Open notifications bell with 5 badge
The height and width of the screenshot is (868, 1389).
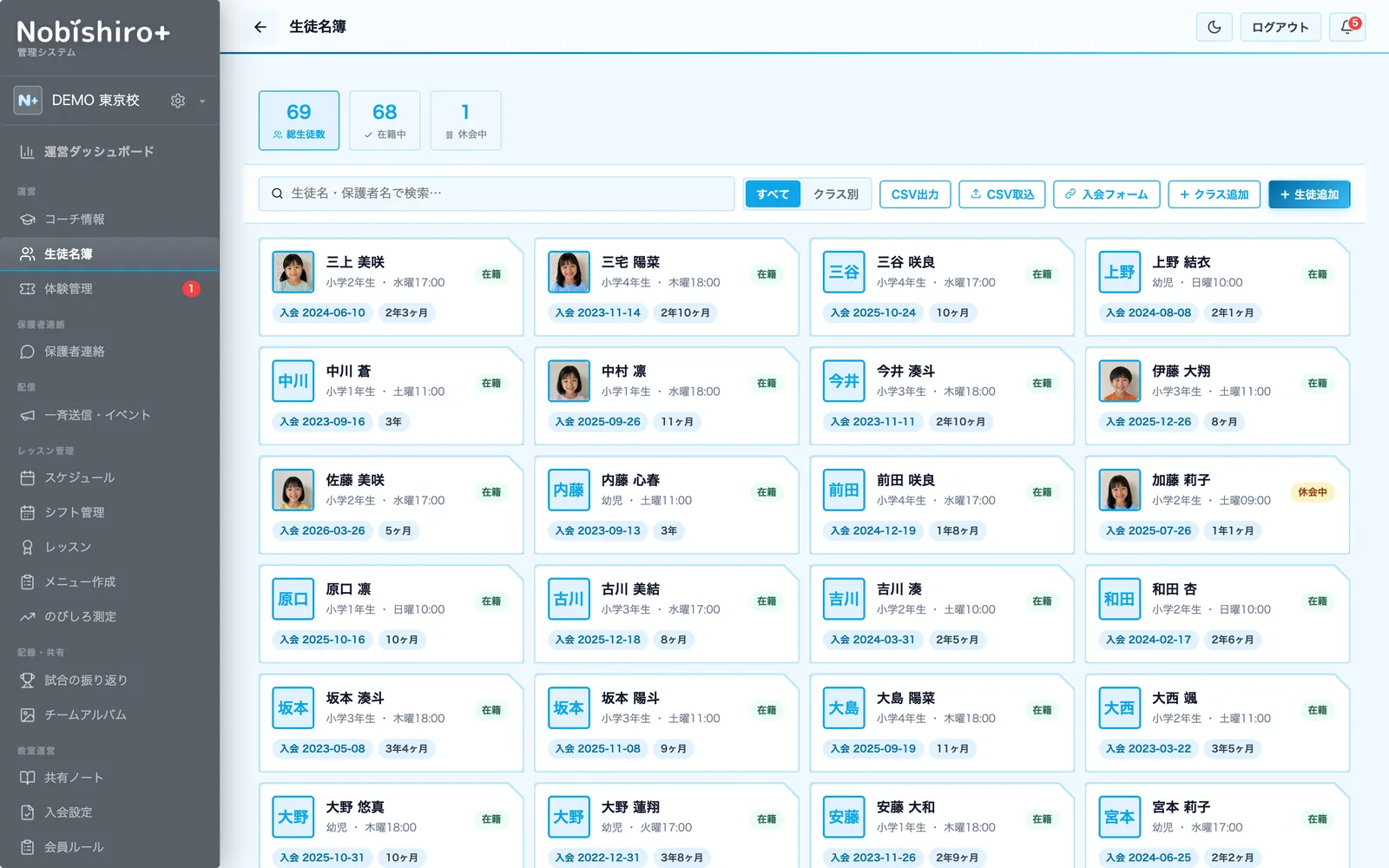[x=1347, y=27]
